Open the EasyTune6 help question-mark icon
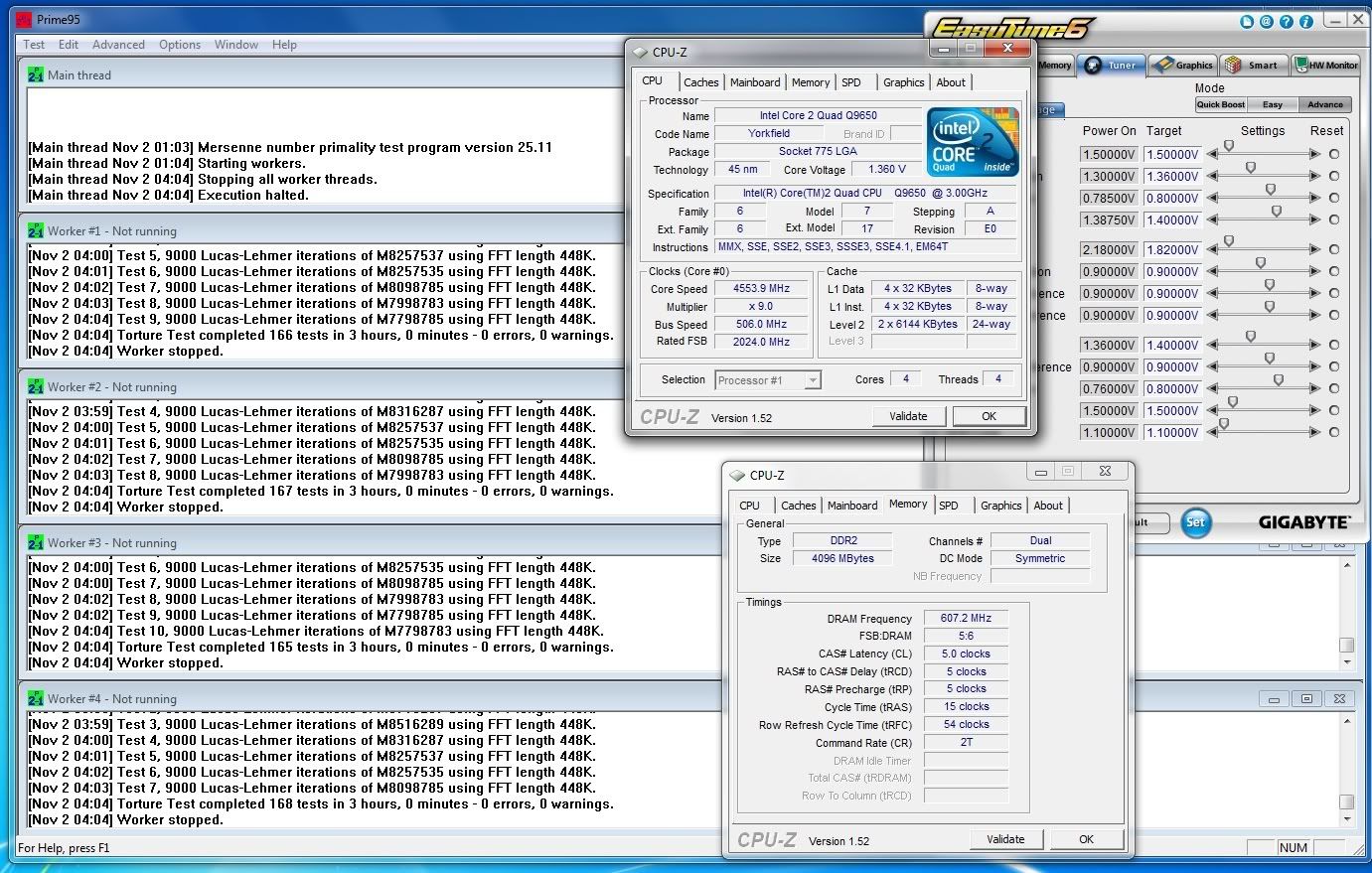The width and height of the screenshot is (1372, 873). click(1287, 22)
